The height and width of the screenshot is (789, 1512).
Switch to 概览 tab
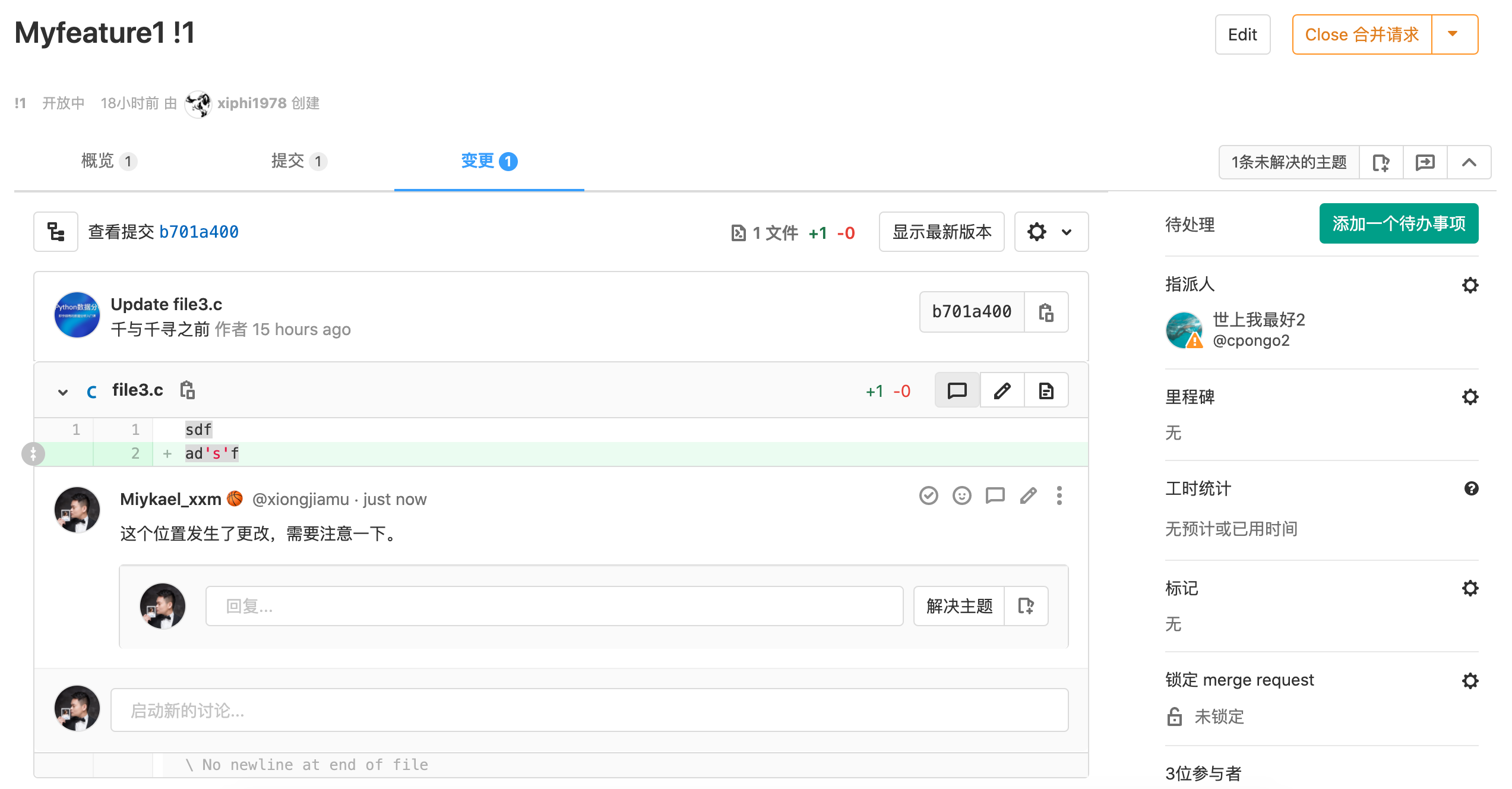[x=109, y=161]
